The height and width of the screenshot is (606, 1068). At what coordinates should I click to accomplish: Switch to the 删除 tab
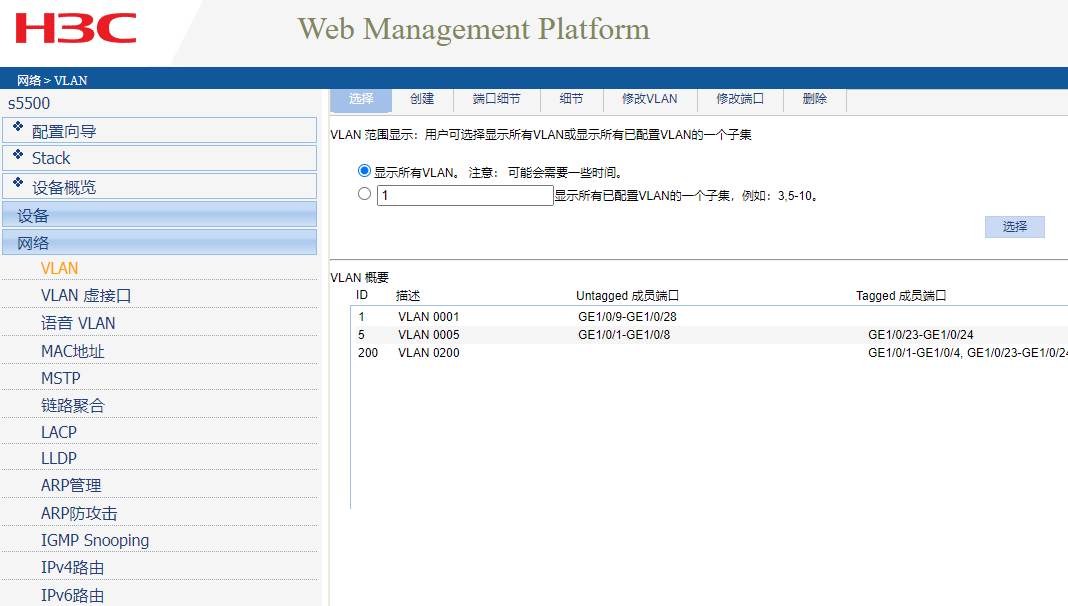(815, 99)
